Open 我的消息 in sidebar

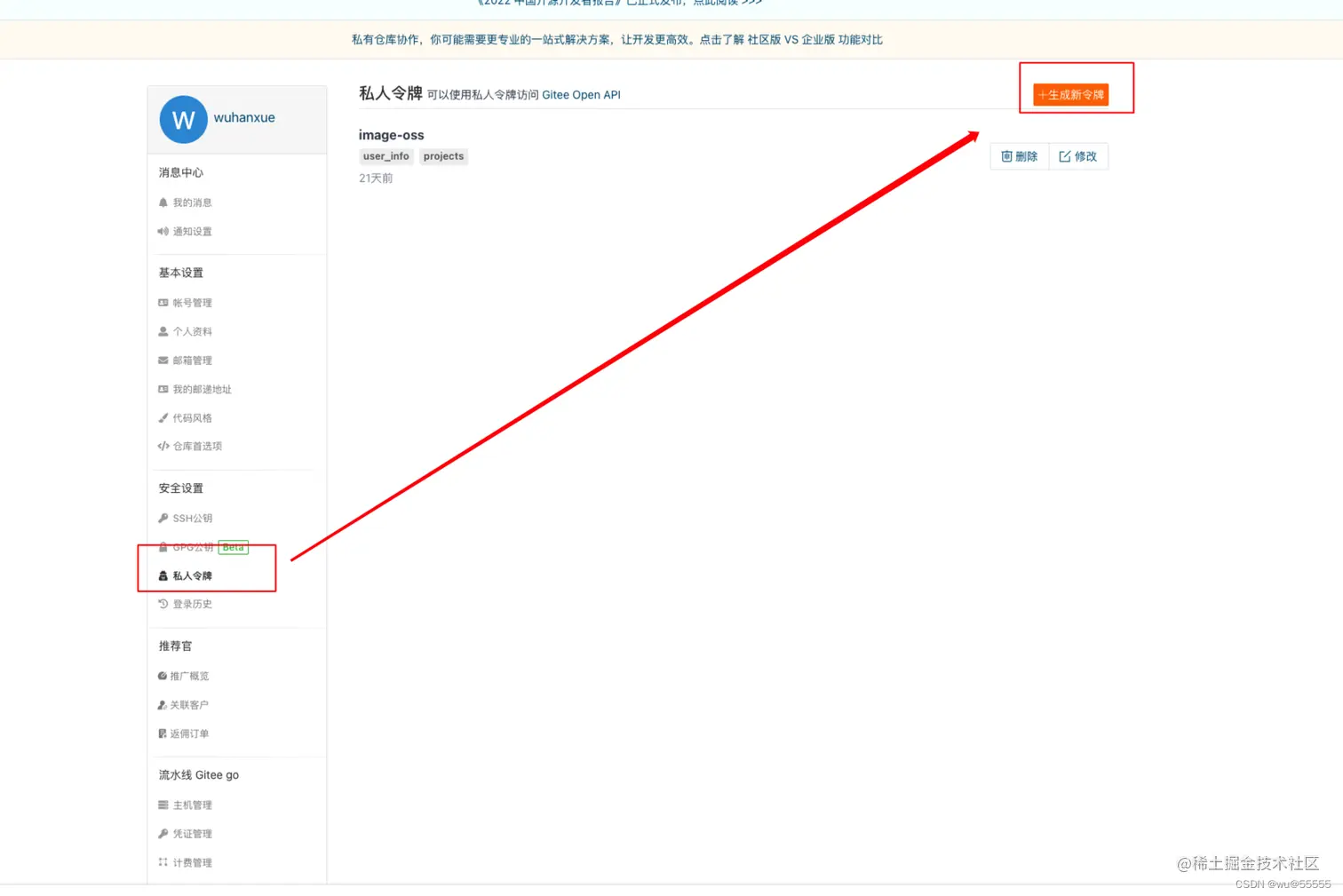pyautogui.click(x=192, y=202)
